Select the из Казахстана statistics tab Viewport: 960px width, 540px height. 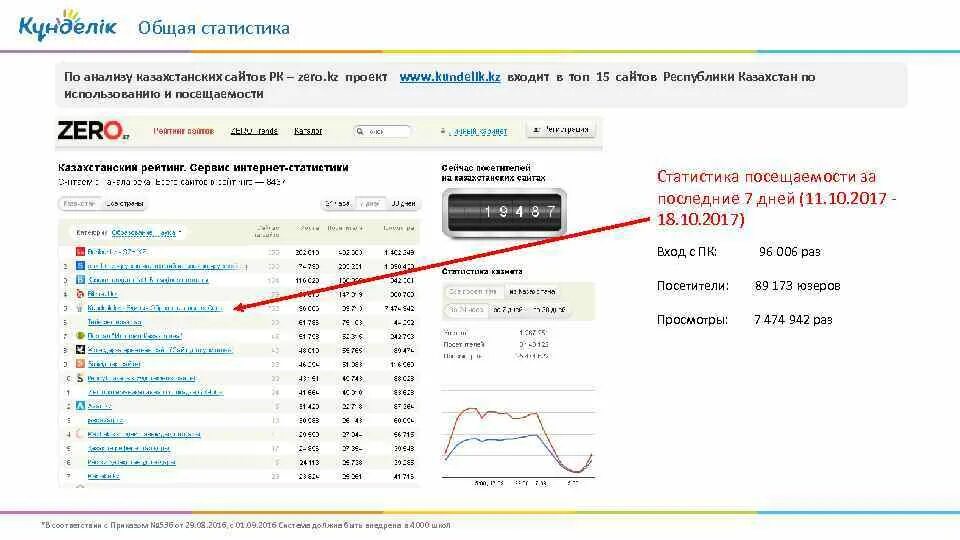point(531,292)
